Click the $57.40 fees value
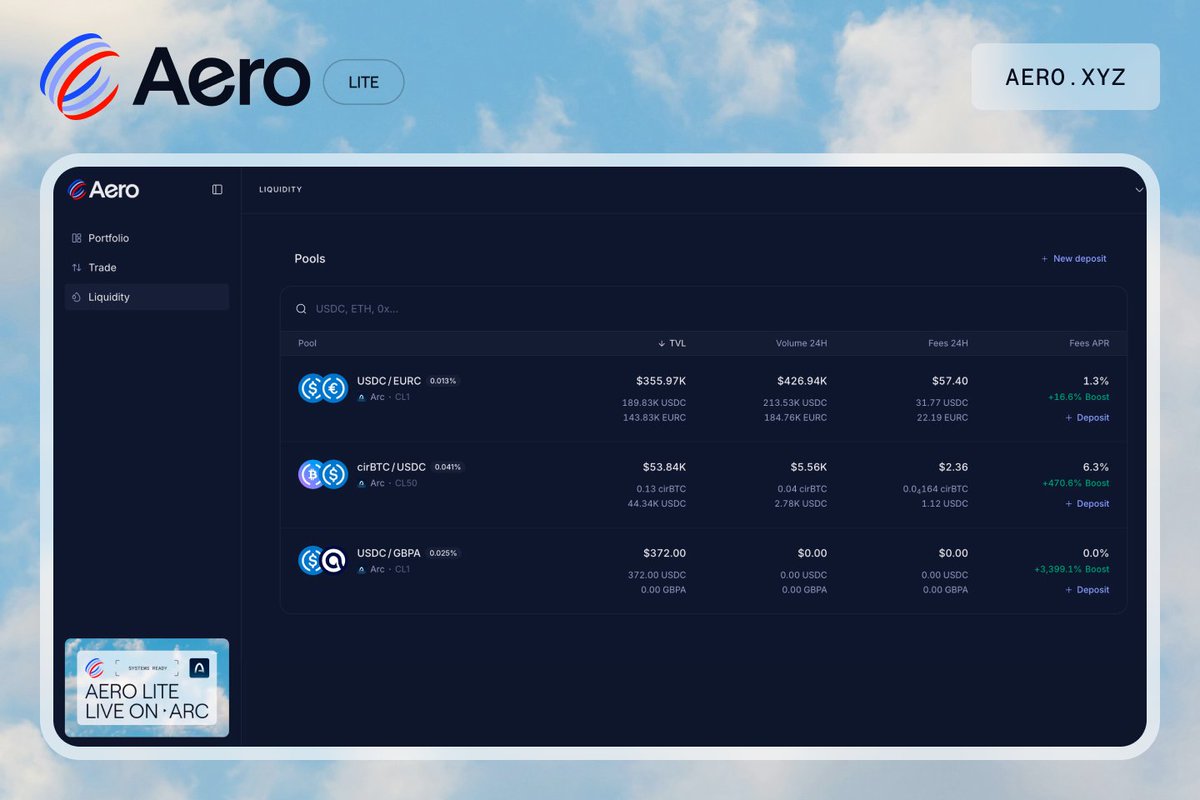 pos(950,381)
